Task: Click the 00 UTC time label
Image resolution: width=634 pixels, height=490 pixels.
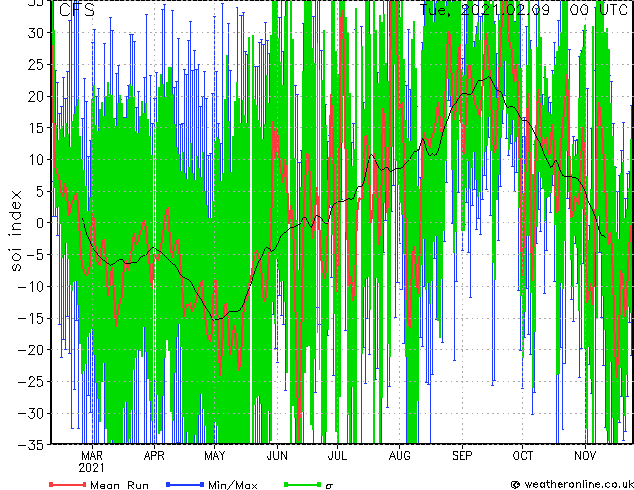Action: click(598, 9)
